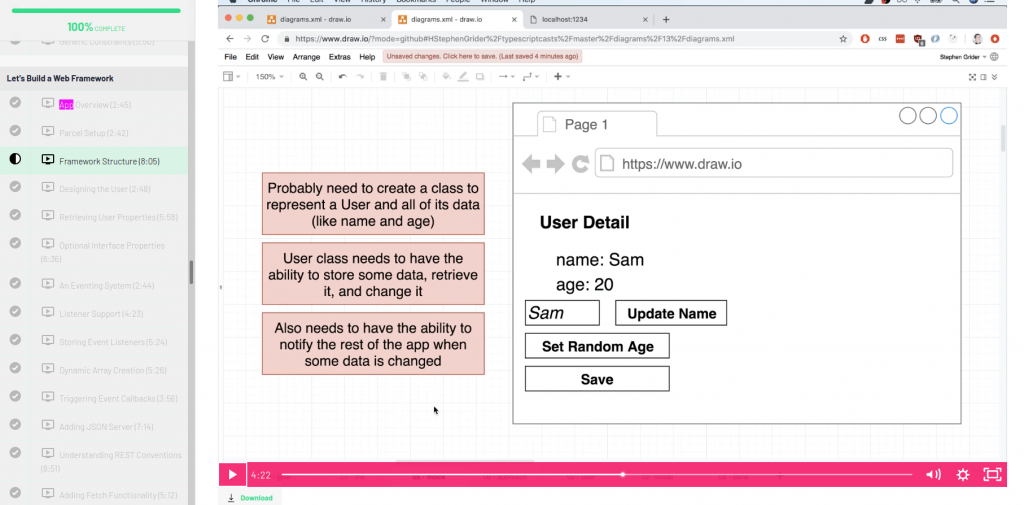The width and height of the screenshot is (1024, 505).
Task: Click the CSS extension icon
Action: pos(883,39)
